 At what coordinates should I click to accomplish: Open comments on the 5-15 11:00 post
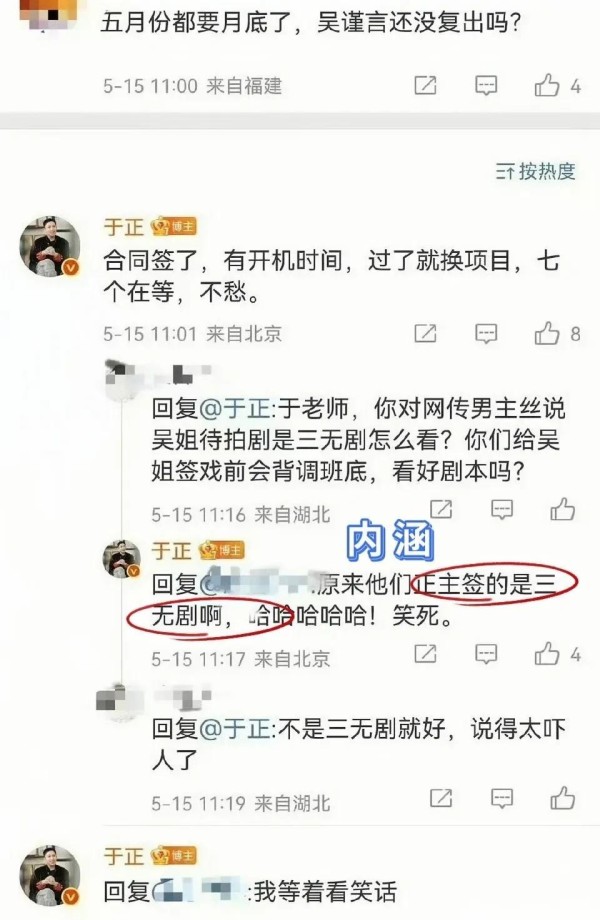486,86
